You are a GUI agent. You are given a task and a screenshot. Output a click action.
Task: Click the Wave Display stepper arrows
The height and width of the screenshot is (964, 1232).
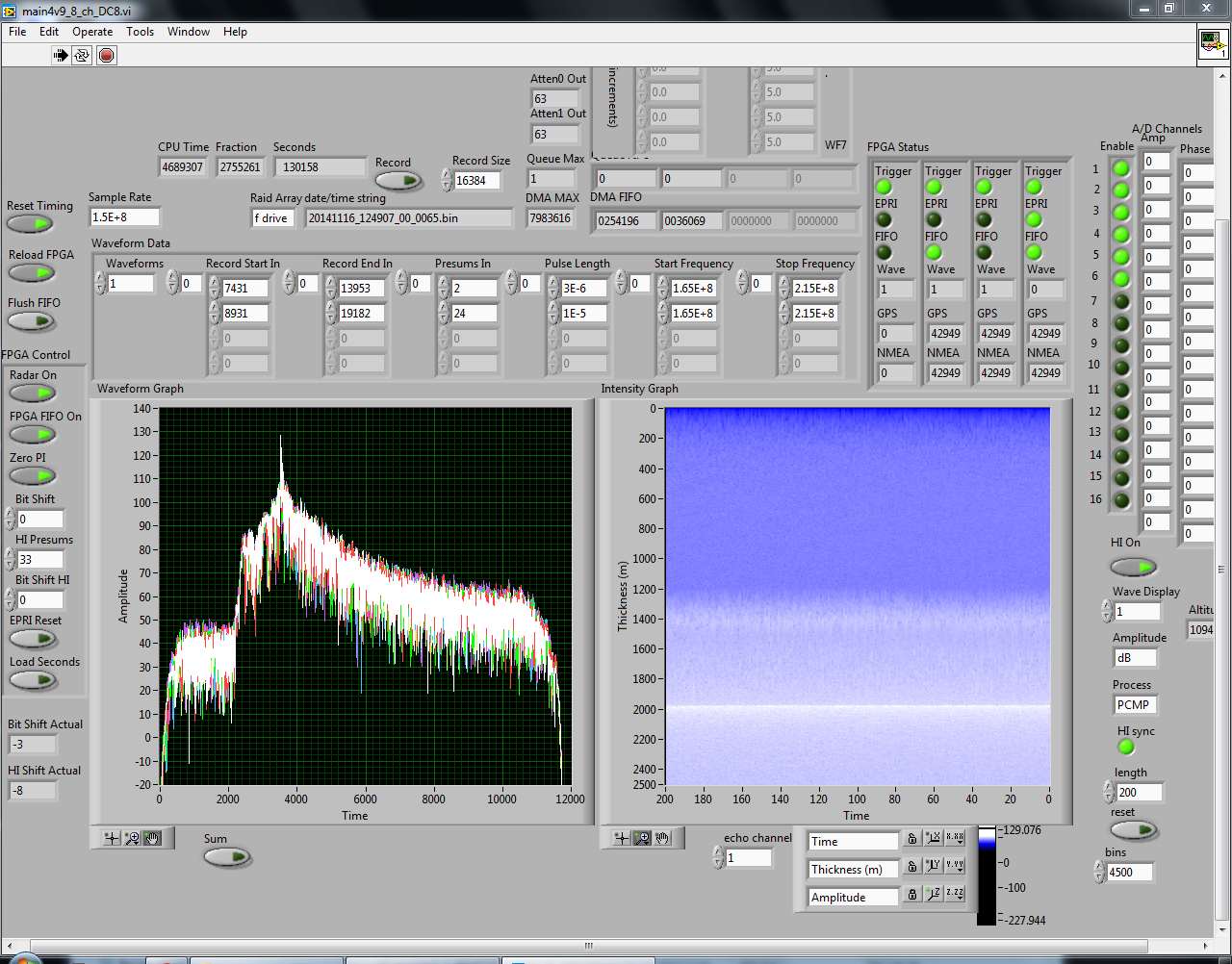1107,611
